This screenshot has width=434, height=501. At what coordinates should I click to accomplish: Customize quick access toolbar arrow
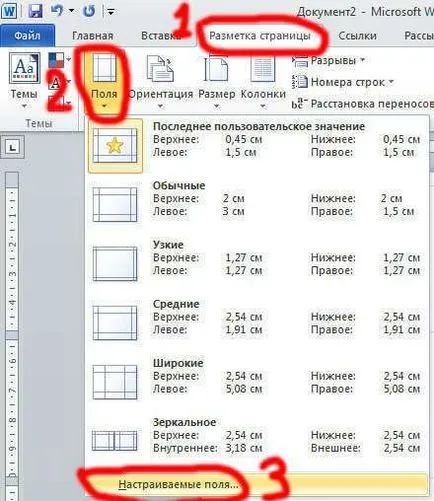[111, 12]
